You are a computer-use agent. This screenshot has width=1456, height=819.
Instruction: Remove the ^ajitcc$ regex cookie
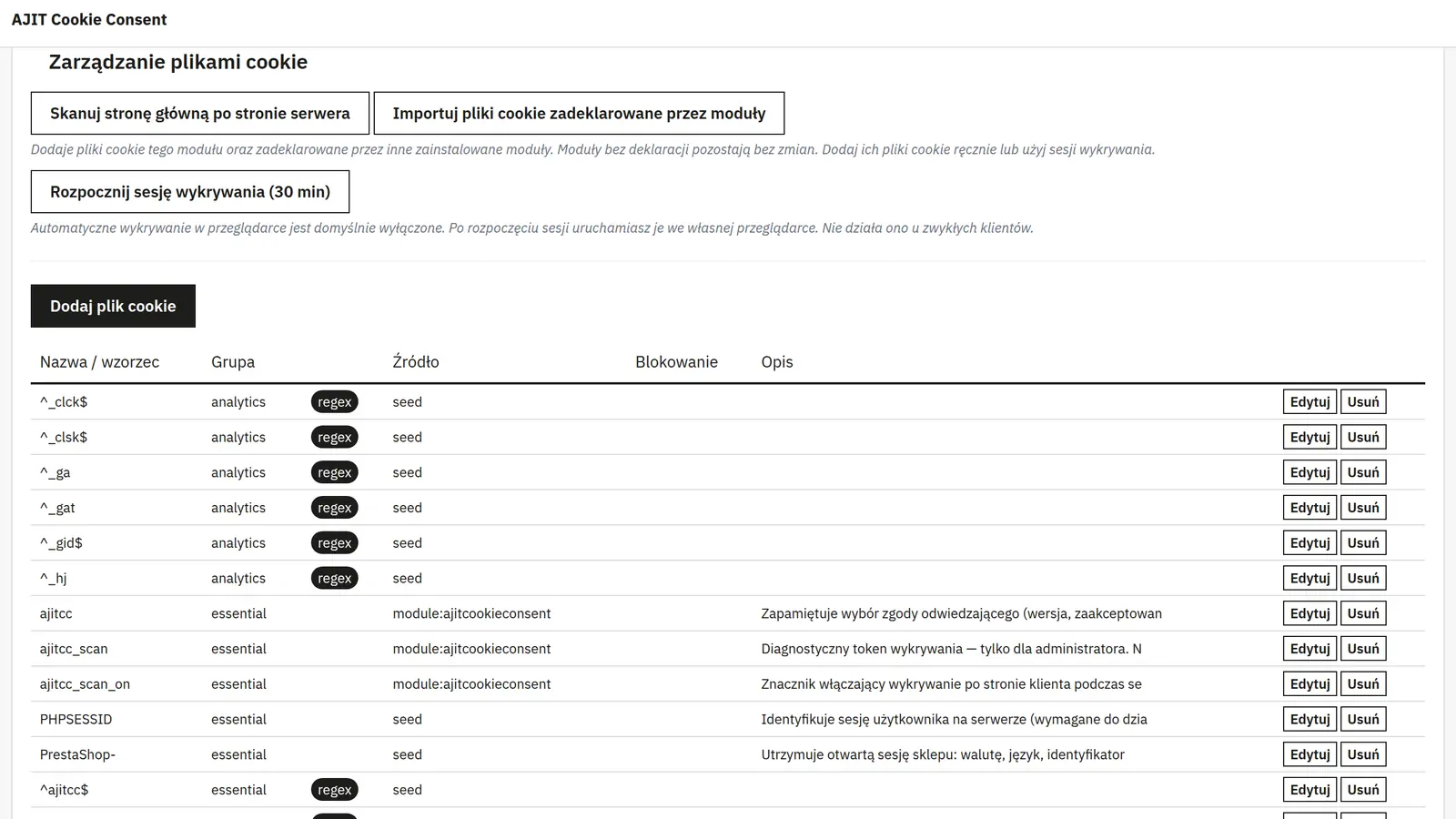click(1363, 790)
